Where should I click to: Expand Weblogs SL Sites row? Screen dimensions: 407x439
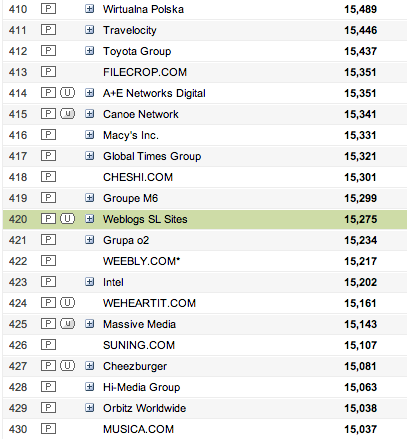pos(89,219)
